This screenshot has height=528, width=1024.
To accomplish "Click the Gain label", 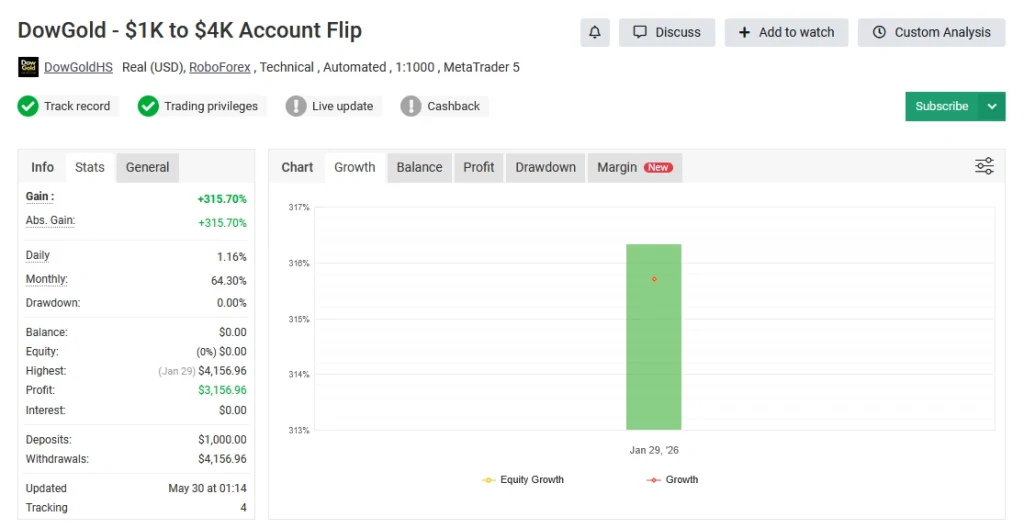I will [40, 196].
